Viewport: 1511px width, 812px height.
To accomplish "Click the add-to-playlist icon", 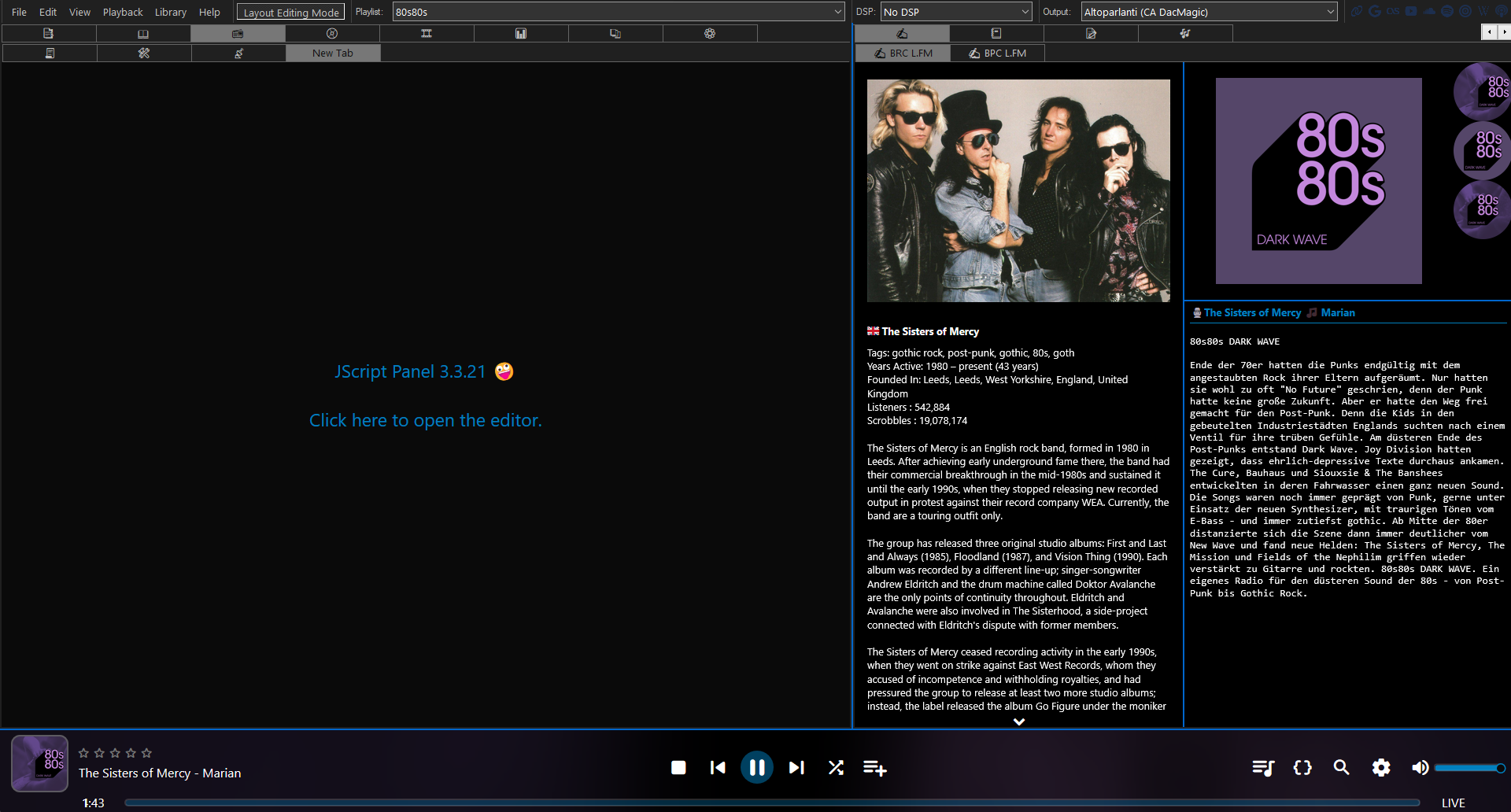I will (x=875, y=767).
